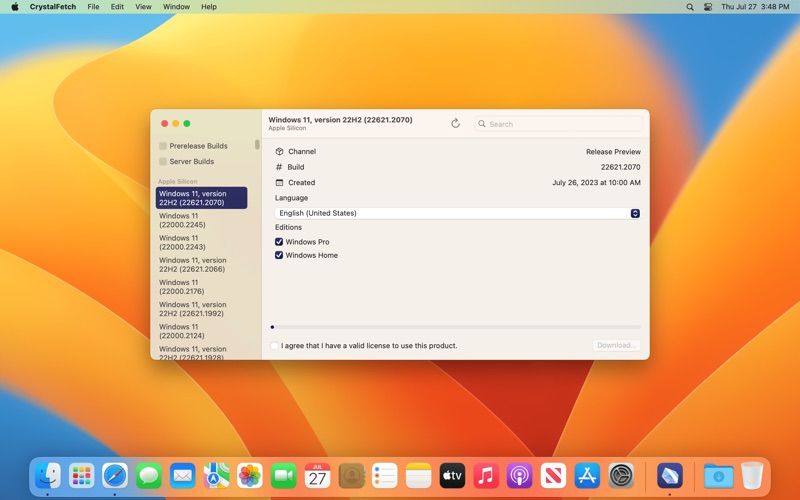
Task: Click the 22621.2070 build value
Action: tap(620, 167)
